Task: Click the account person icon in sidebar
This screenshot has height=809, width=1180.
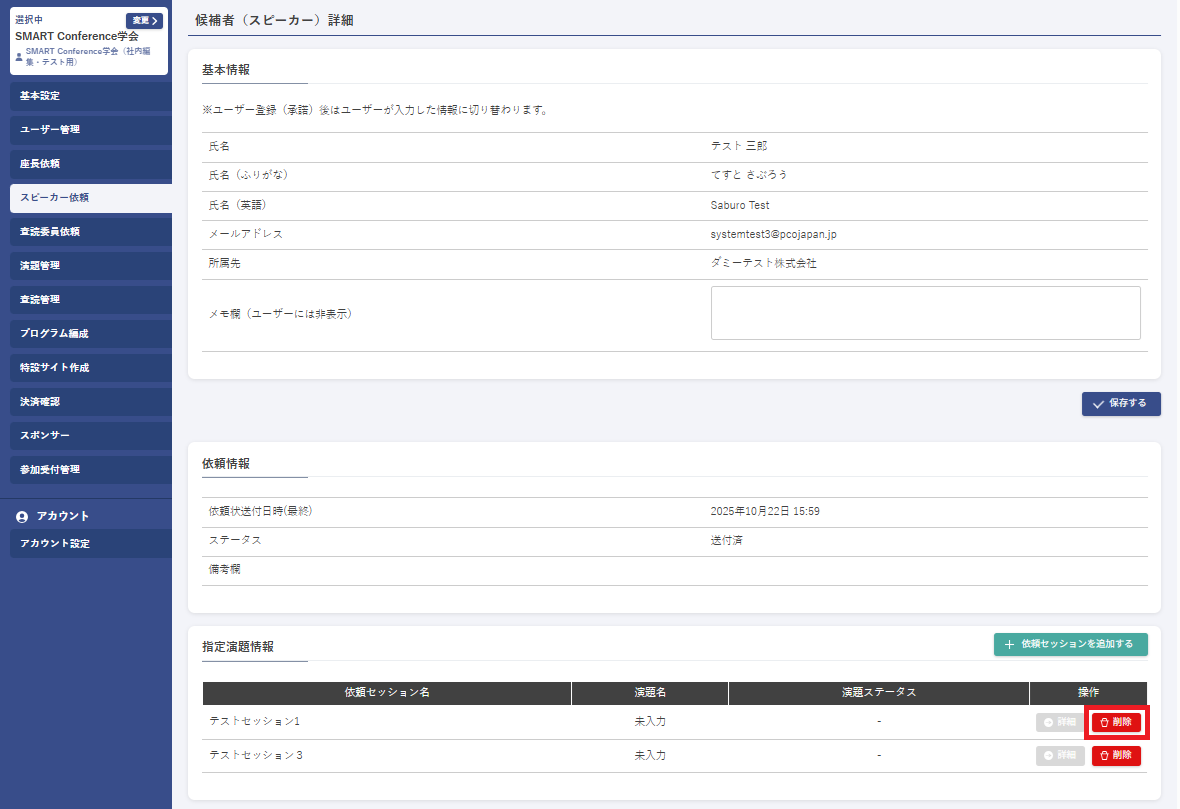Action: (22, 517)
